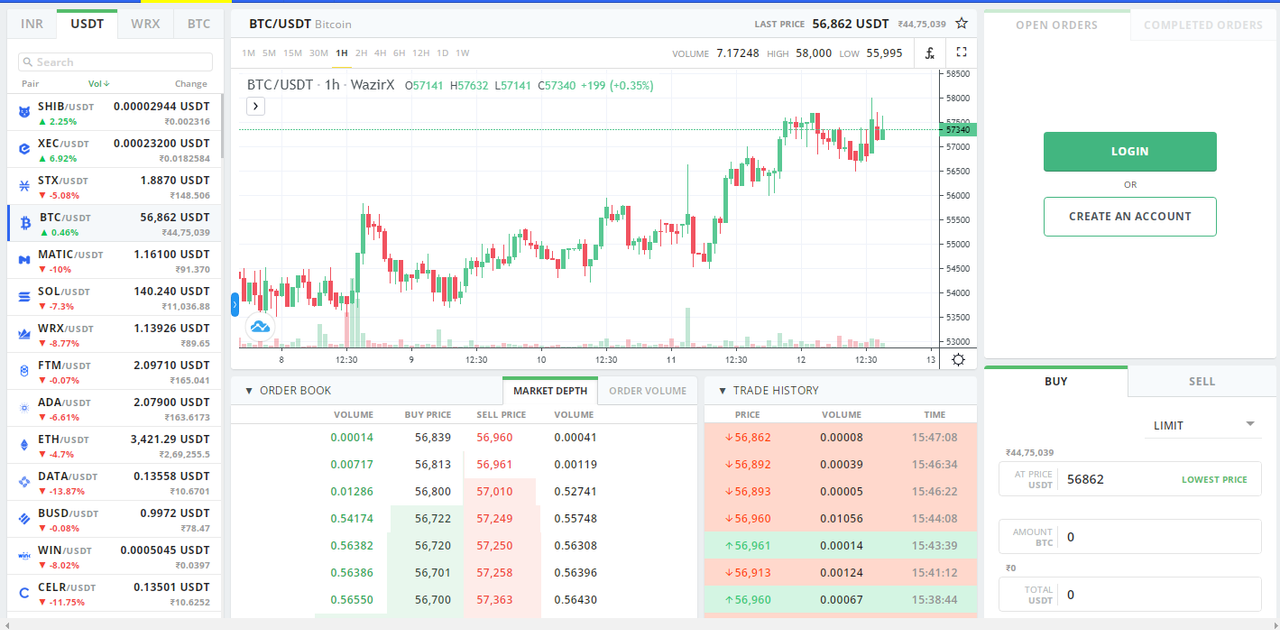Open the SELL tab
The width and height of the screenshot is (1280, 630).
pyautogui.click(x=1202, y=381)
